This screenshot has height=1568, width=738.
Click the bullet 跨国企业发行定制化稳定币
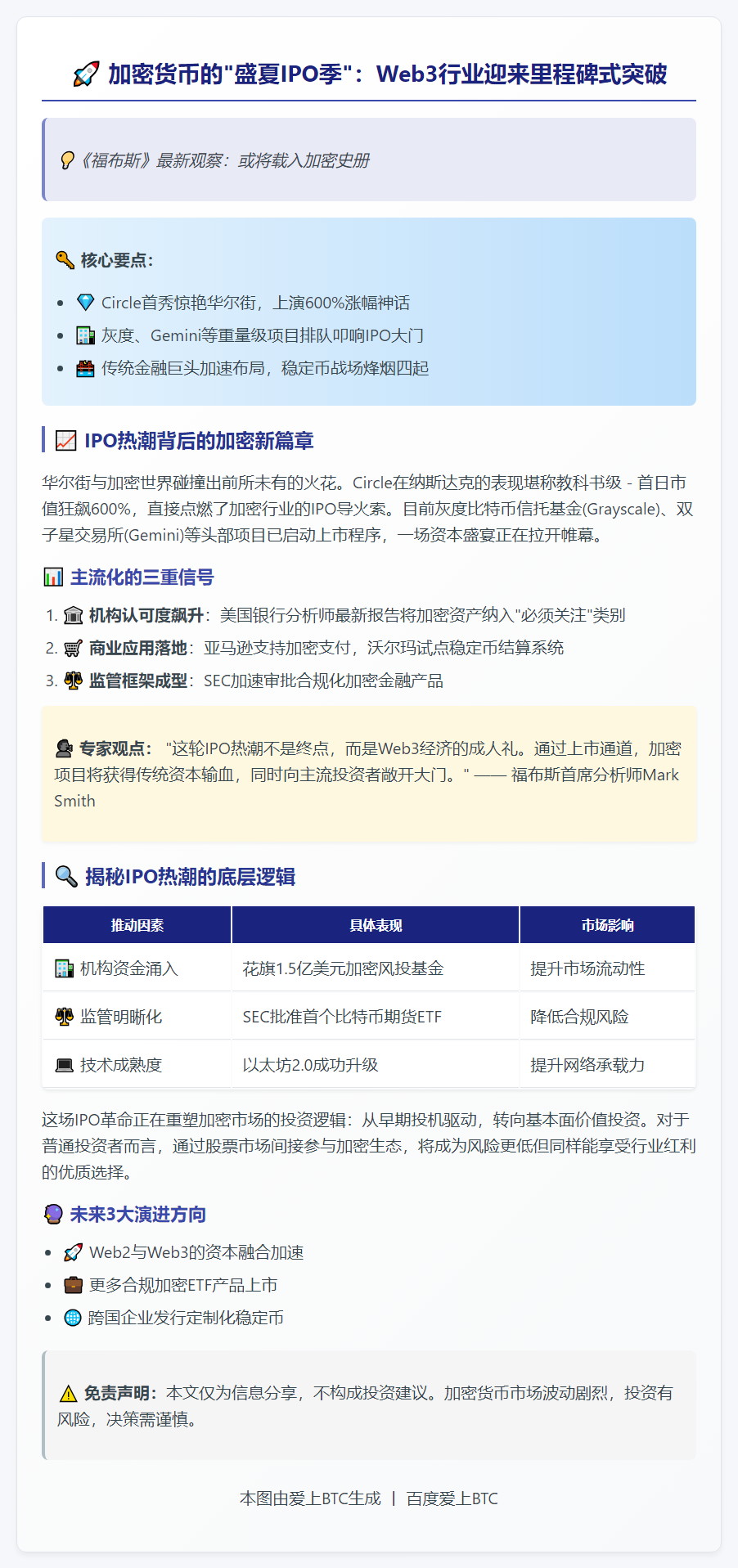[187, 1318]
